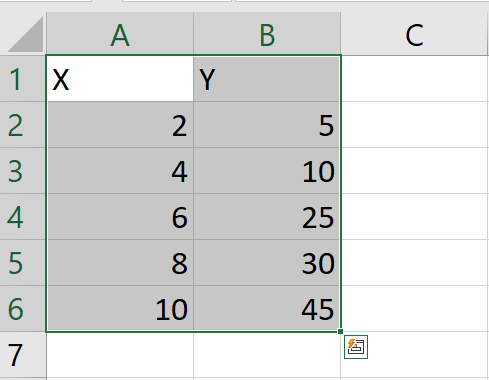
Task: Click cell B5 containing 30
Action: click(x=267, y=263)
